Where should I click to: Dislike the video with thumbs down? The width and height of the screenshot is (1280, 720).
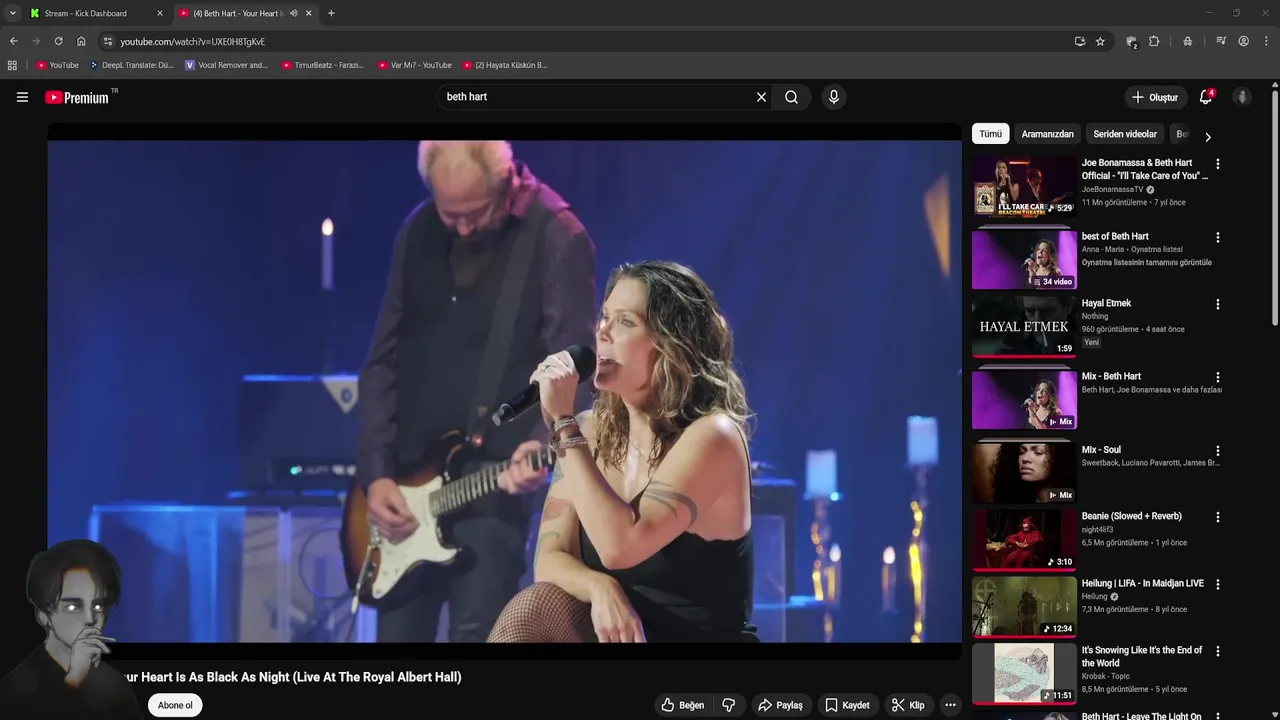pyautogui.click(x=728, y=705)
